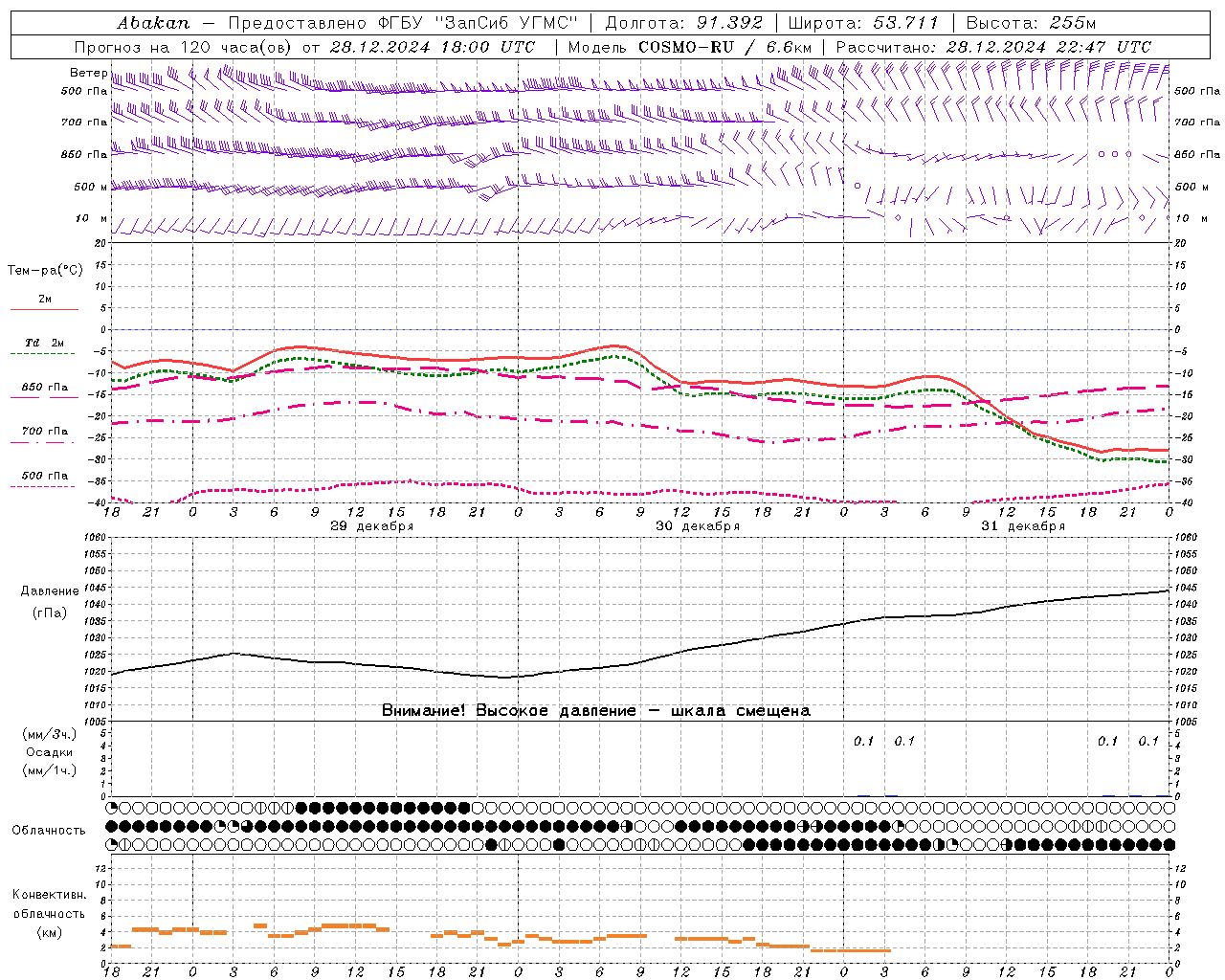Select the left-axis "500 м" wind level label
This screenshot has width=1225, height=980.
point(91,188)
